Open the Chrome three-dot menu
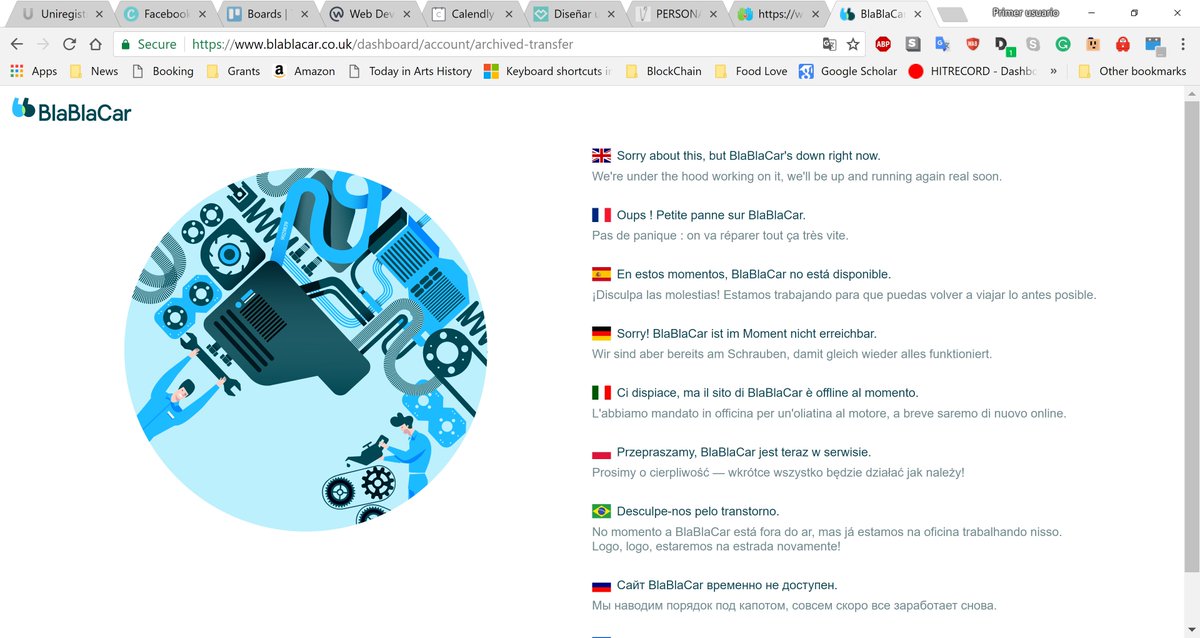The image size is (1200, 638). (x=1184, y=44)
